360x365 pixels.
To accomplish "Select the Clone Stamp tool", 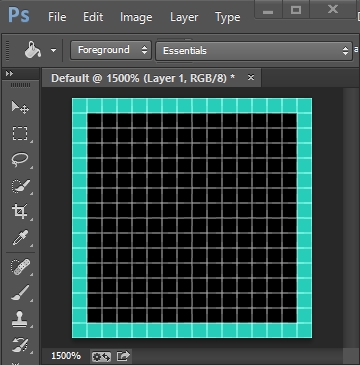I will (x=20, y=319).
